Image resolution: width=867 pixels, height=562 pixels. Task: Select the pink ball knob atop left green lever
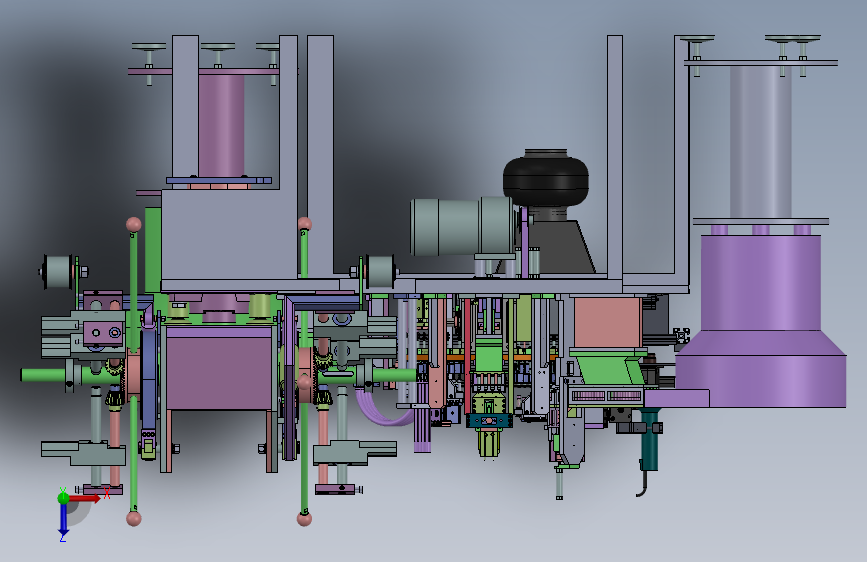pyautogui.click(x=133, y=224)
